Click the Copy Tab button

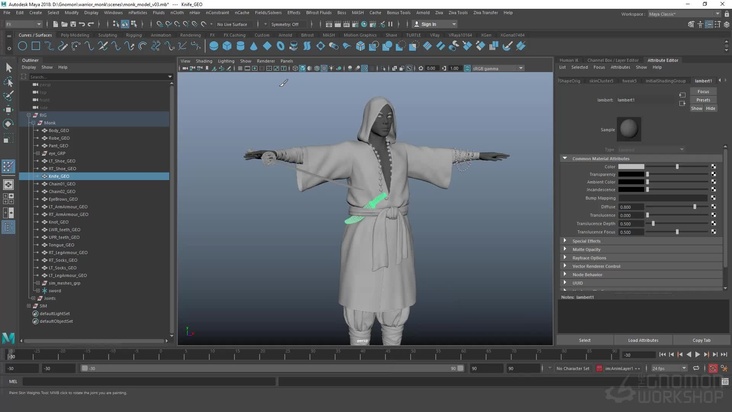tap(702, 340)
